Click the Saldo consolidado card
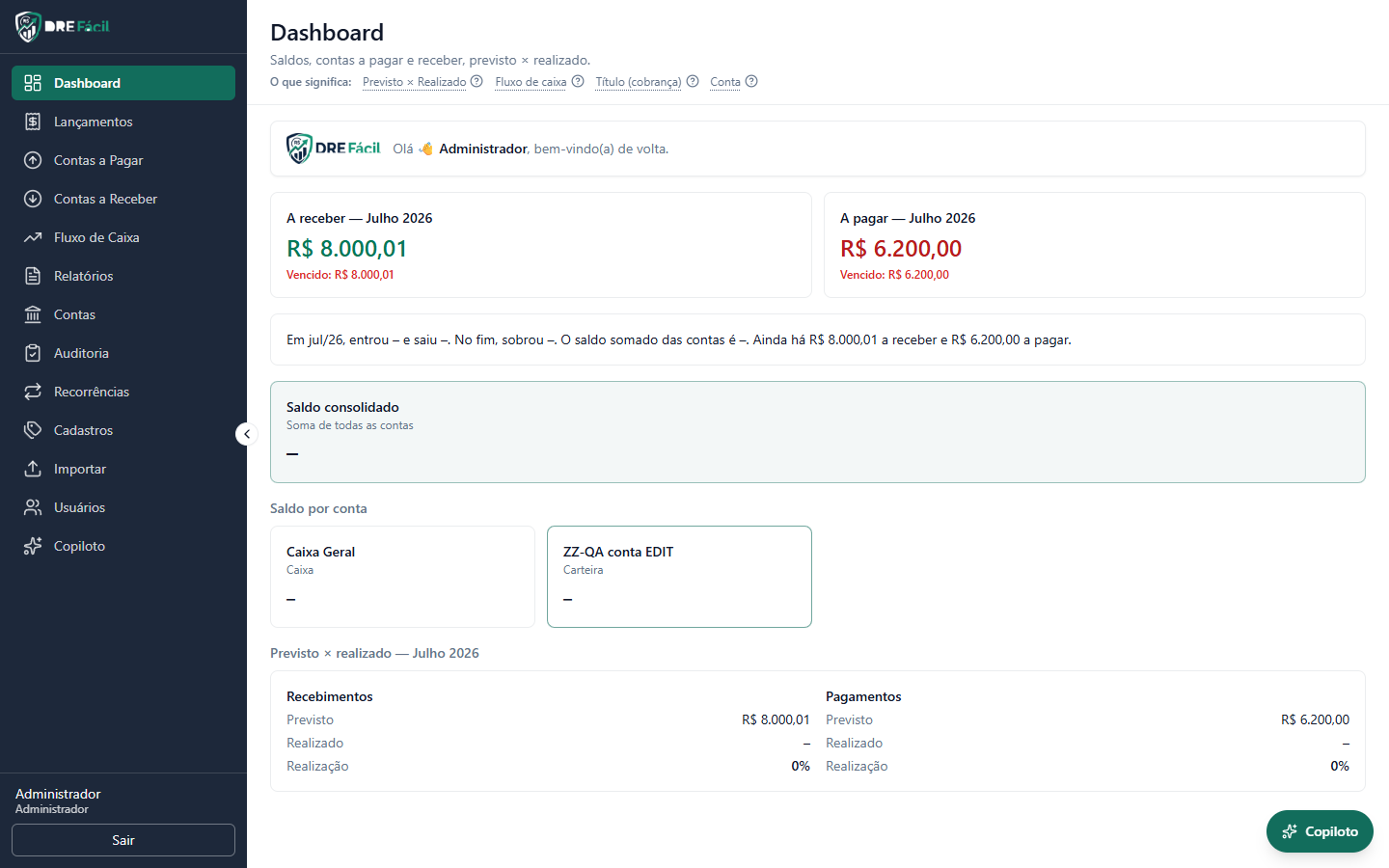This screenshot has width=1389, height=868. tap(818, 432)
